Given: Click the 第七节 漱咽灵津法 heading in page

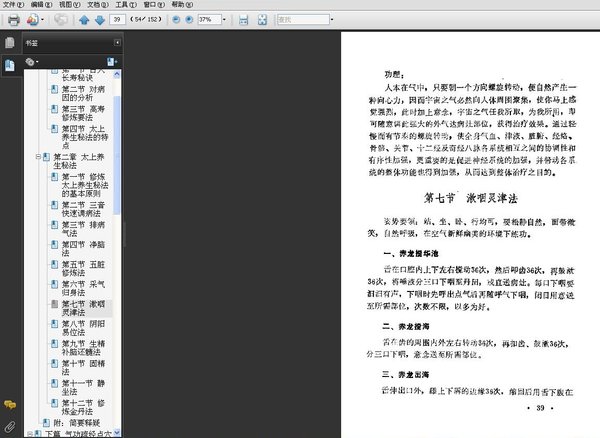Looking at the screenshot, I should click(471, 198).
